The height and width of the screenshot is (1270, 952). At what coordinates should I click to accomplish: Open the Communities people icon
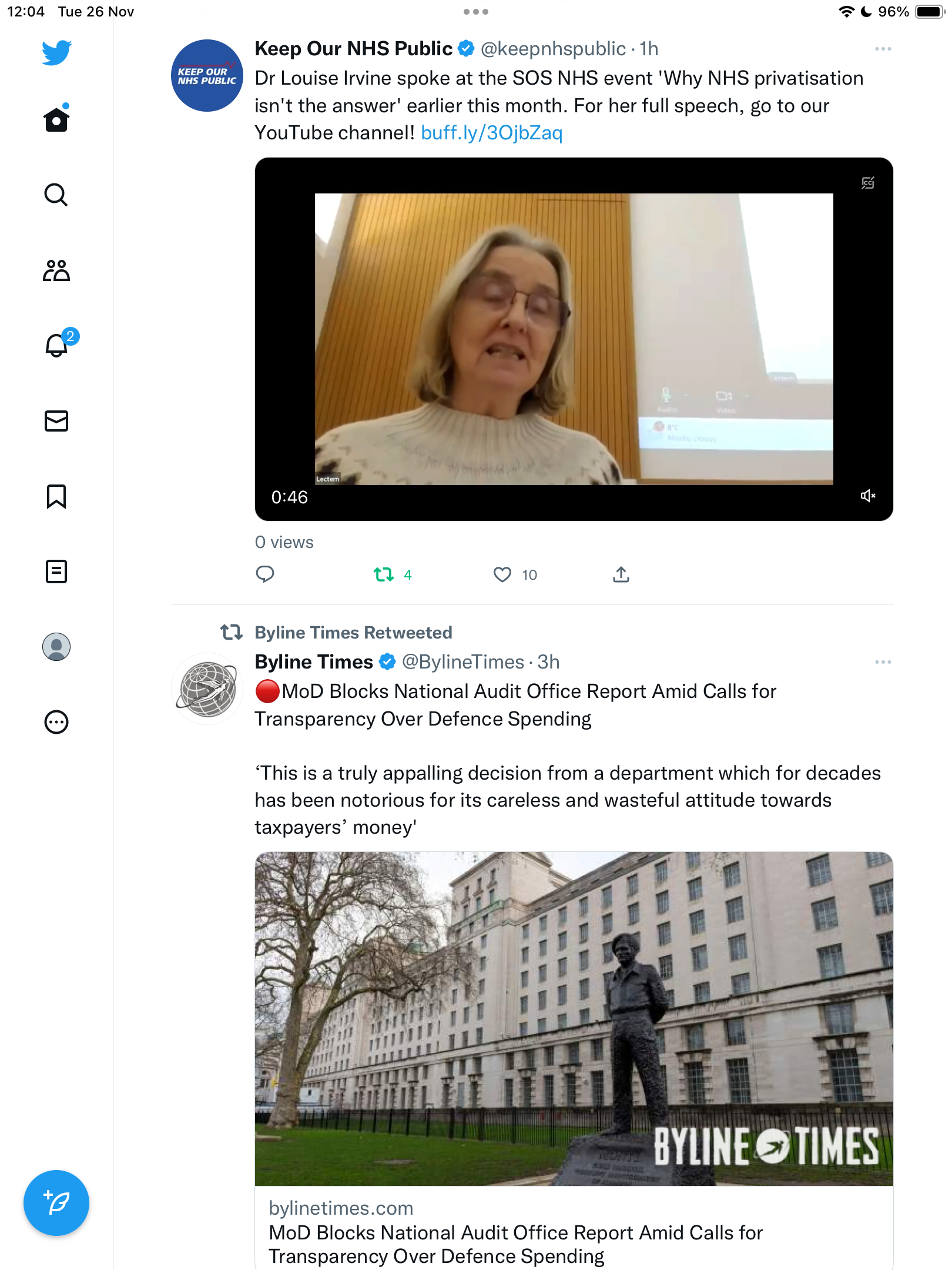(56, 270)
